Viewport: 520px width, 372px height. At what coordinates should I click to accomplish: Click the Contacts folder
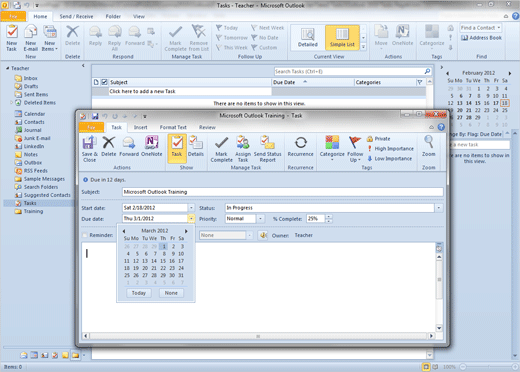pyautogui.click(x=30, y=122)
